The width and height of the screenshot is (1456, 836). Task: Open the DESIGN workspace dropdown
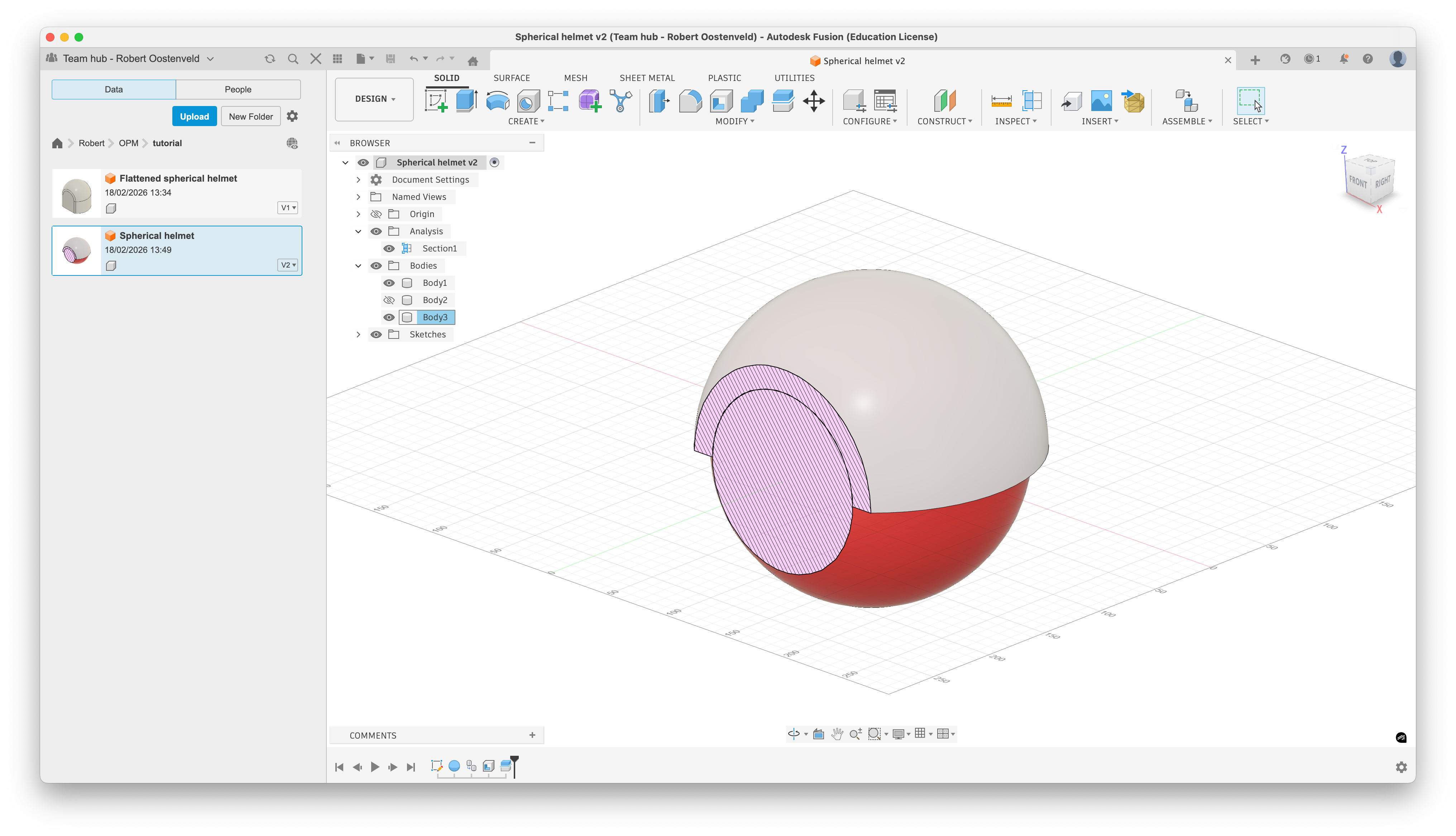coord(374,99)
